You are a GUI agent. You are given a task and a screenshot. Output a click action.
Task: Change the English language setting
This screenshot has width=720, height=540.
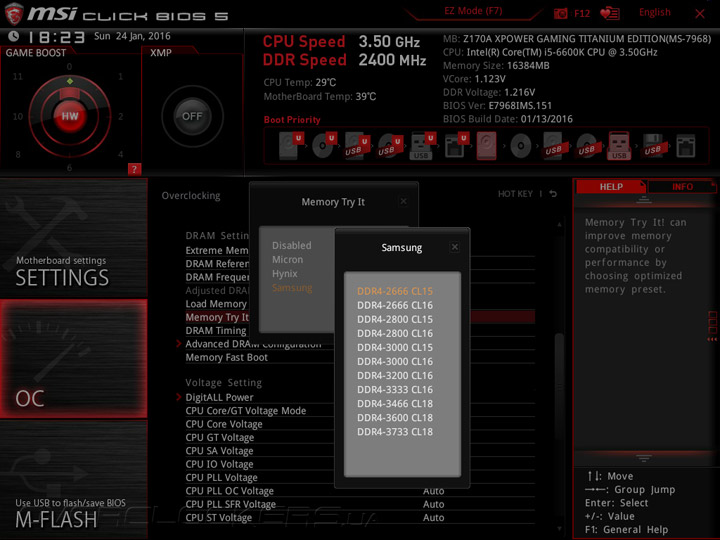pyautogui.click(x=654, y=12)
